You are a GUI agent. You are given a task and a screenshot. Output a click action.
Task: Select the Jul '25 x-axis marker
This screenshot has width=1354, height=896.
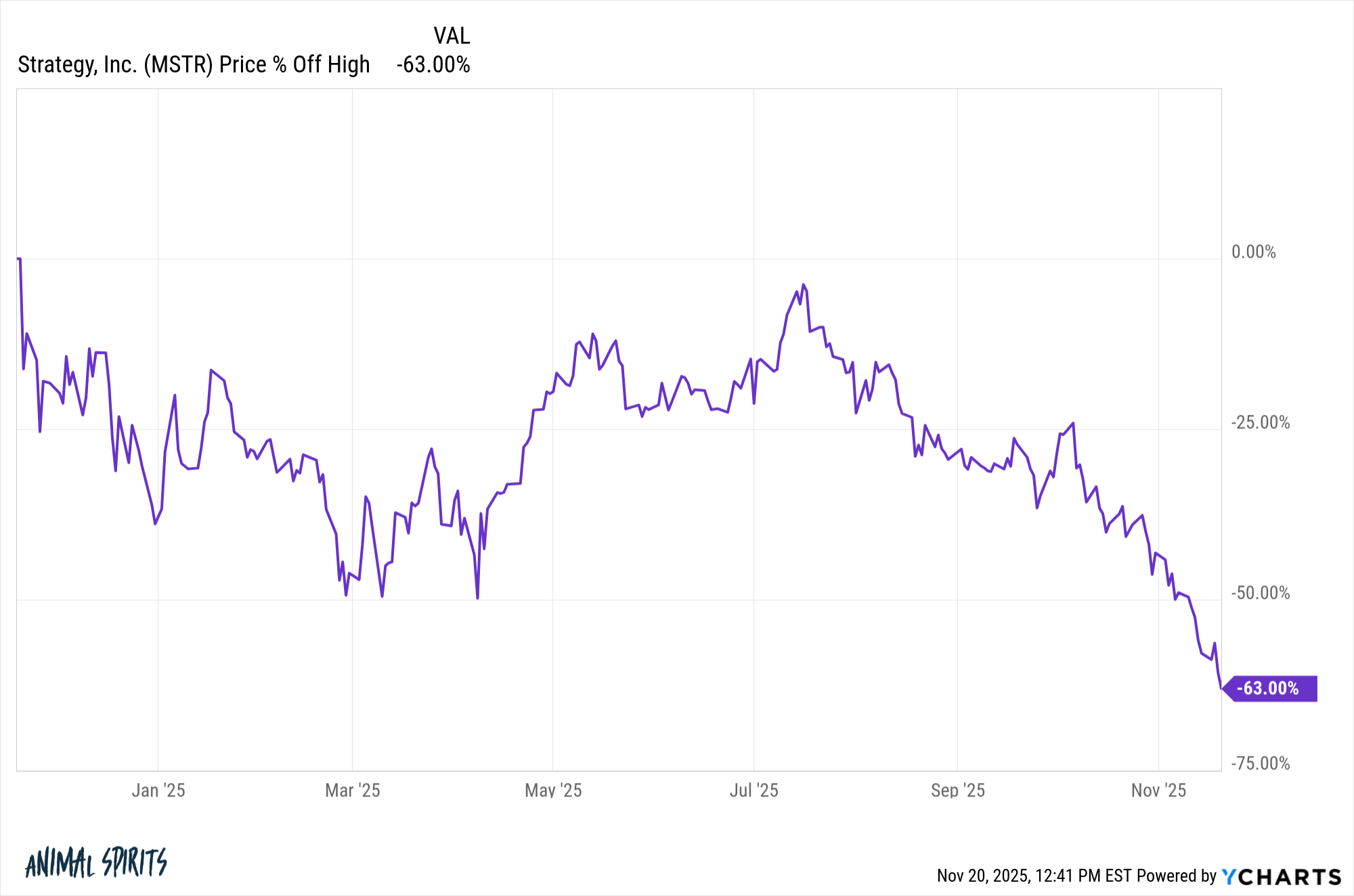(x=754, y=790)
